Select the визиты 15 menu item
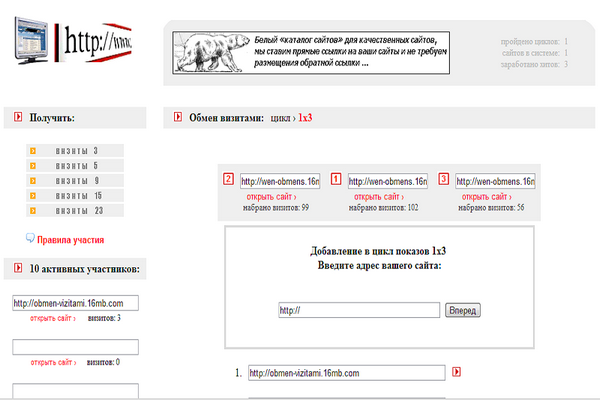600x400 pixels. pos(75,196)
